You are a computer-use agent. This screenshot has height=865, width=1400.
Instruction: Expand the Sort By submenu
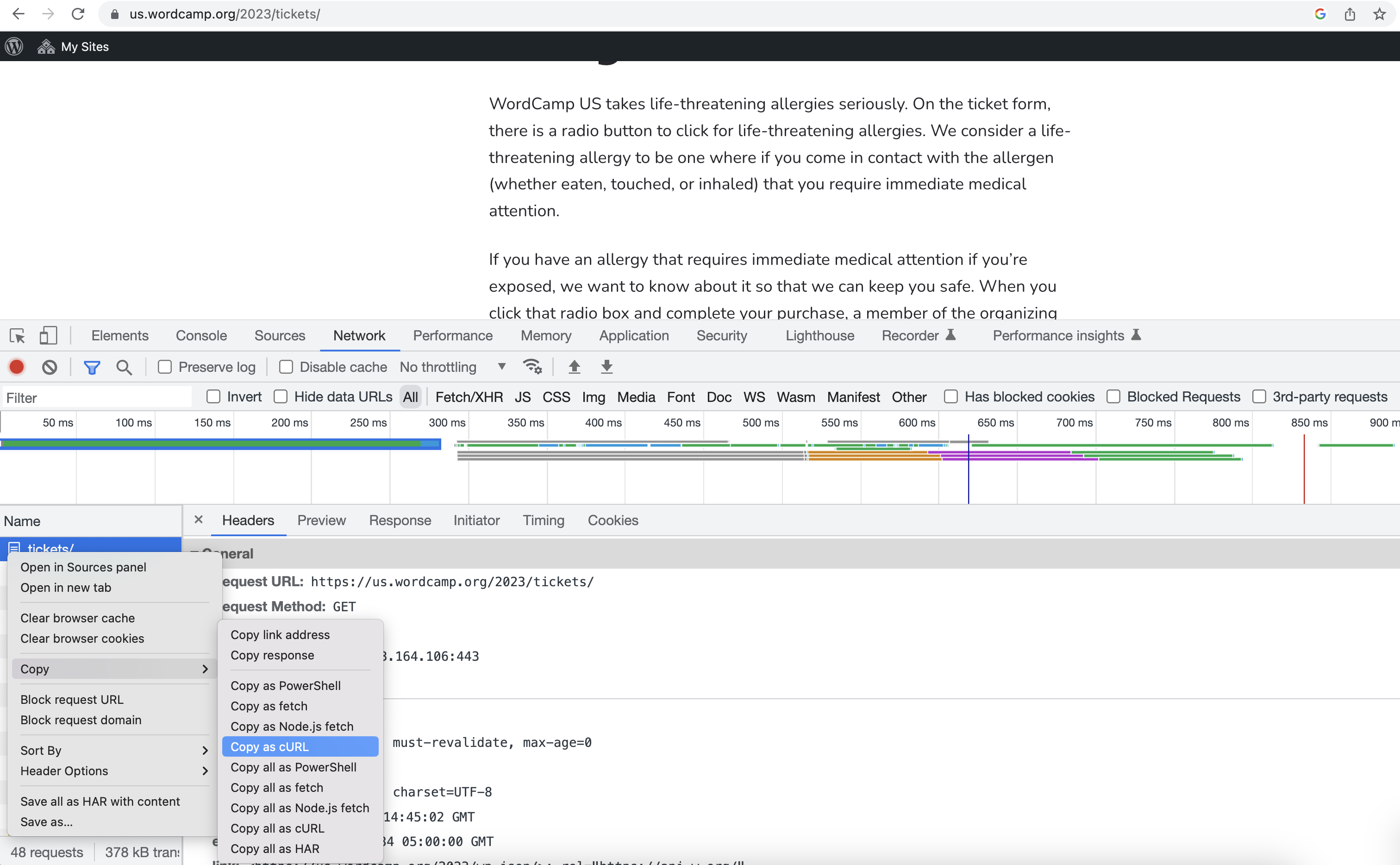tap(114, 750)
